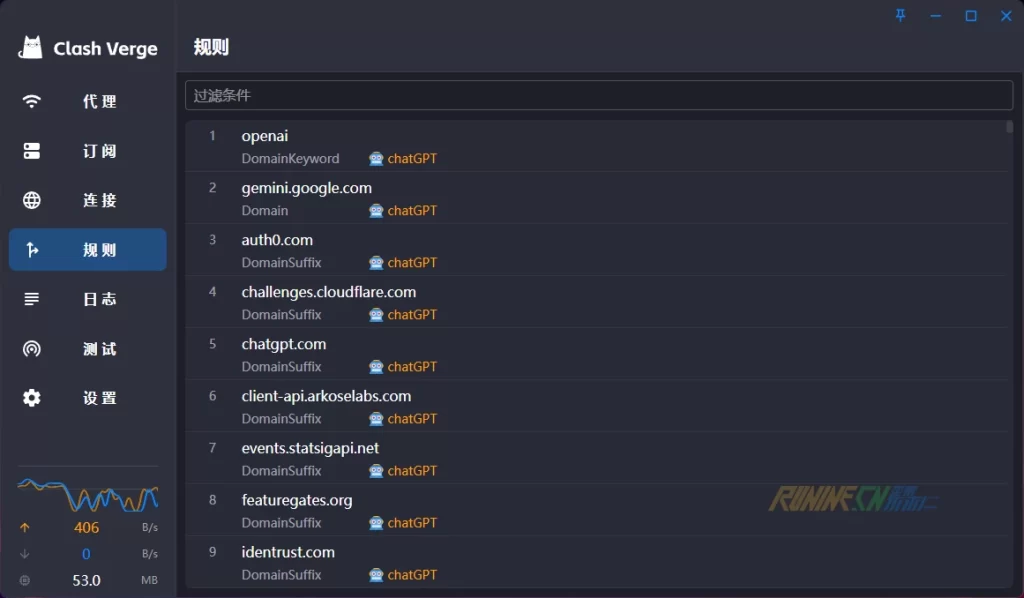1024x598 pixels.
Task: Go to the 连接 page
Action: point(99,200)
